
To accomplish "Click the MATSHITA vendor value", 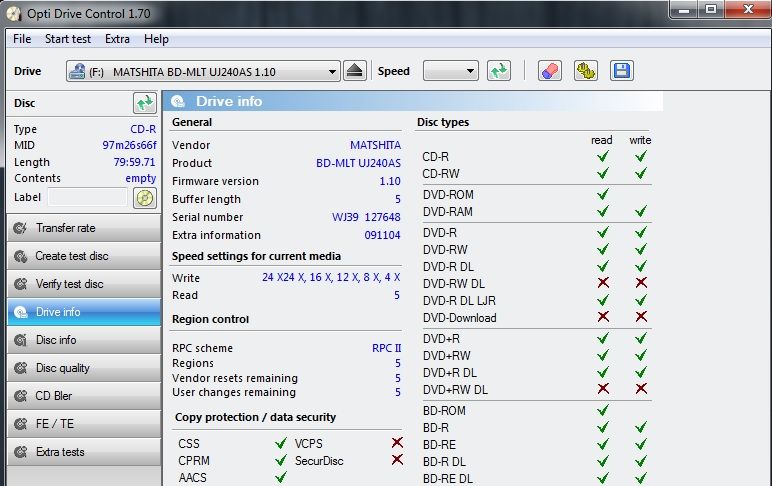I will 376,145.
